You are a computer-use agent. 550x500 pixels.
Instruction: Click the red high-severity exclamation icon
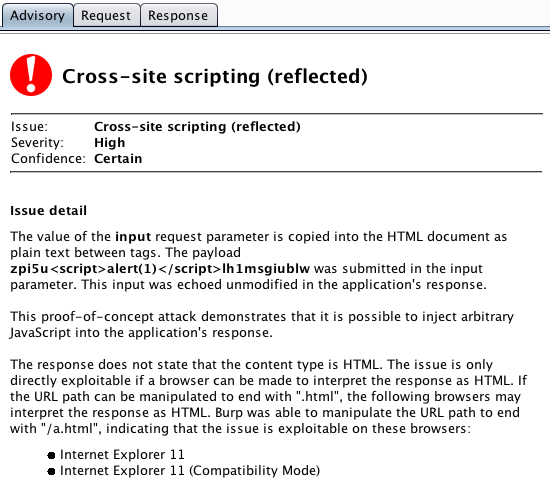click(31, 75)
